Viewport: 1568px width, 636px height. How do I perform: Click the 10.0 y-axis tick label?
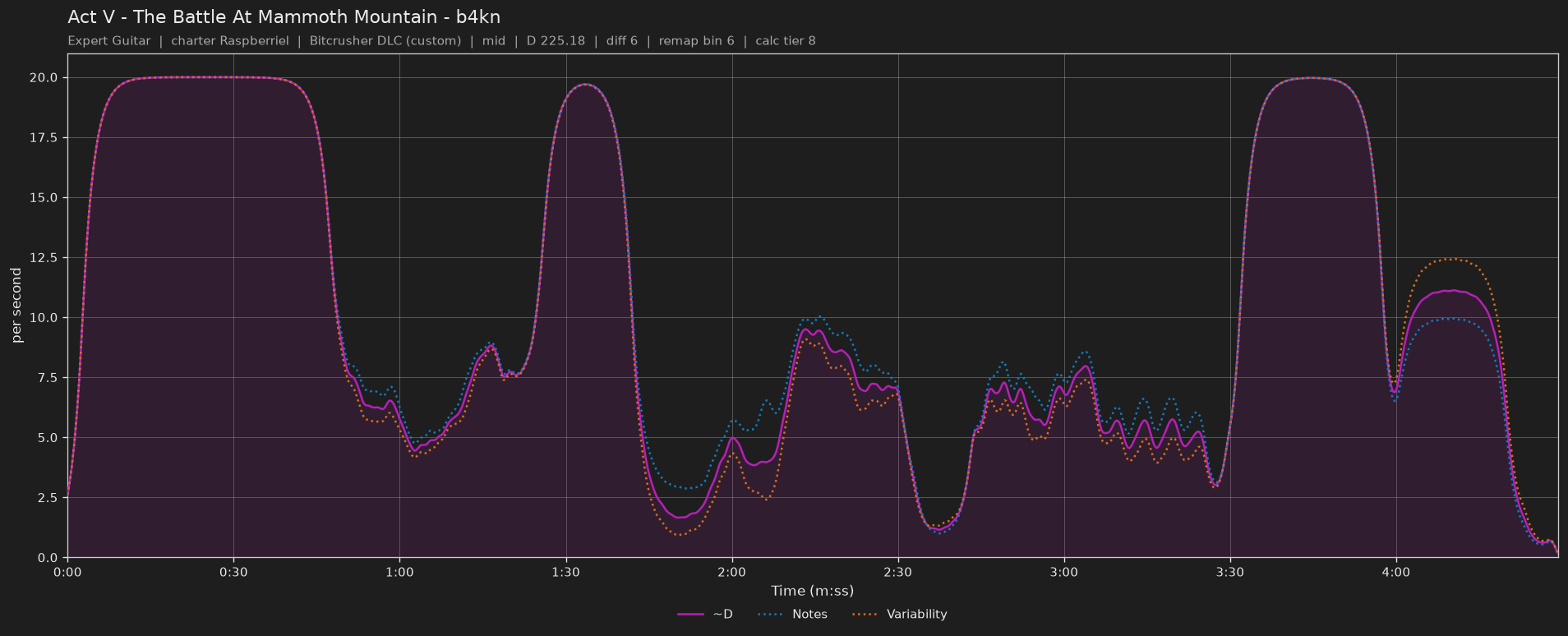(44, 318)
